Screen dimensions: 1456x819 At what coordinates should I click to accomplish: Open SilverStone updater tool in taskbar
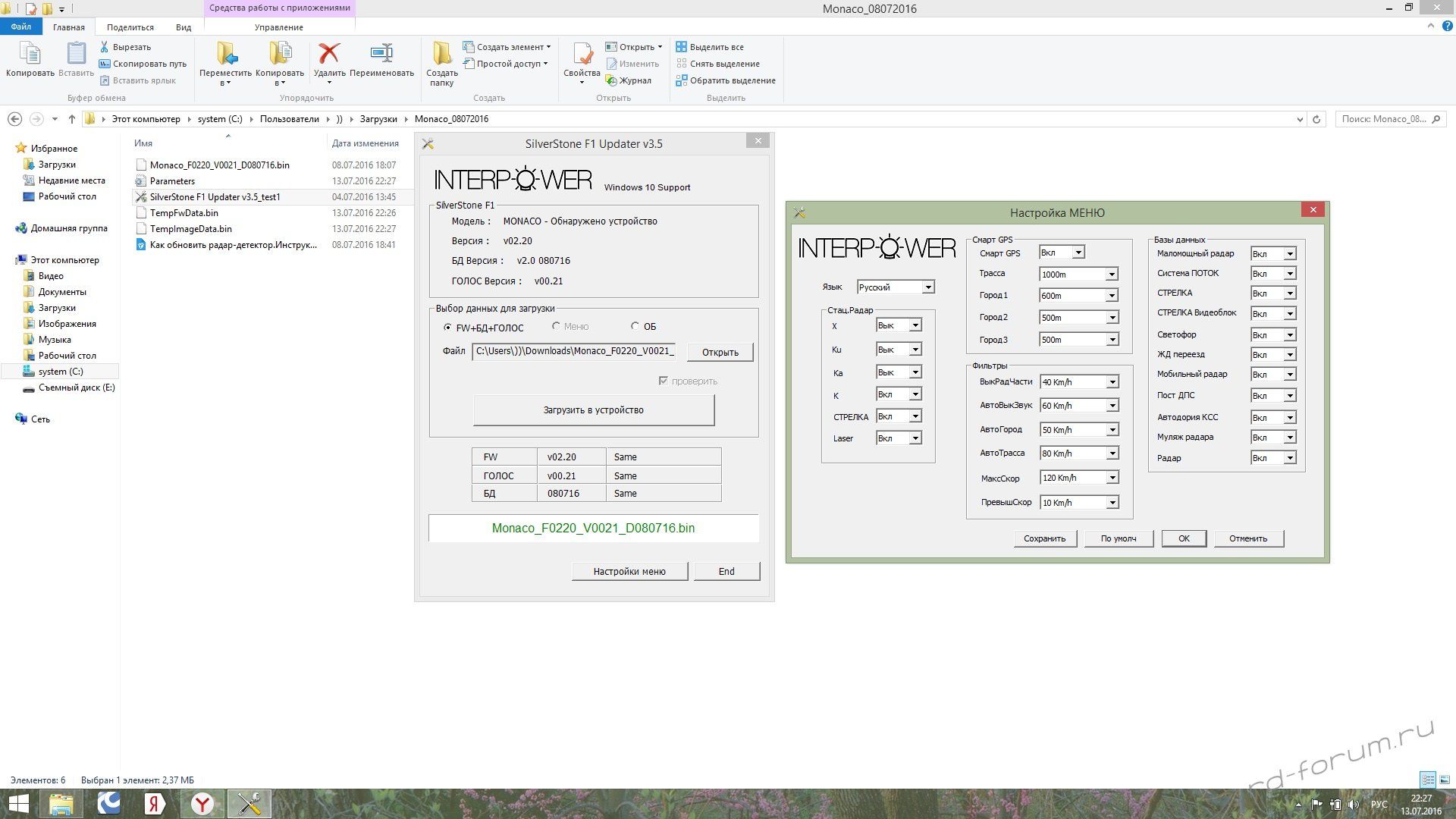(x=249, y=804)
